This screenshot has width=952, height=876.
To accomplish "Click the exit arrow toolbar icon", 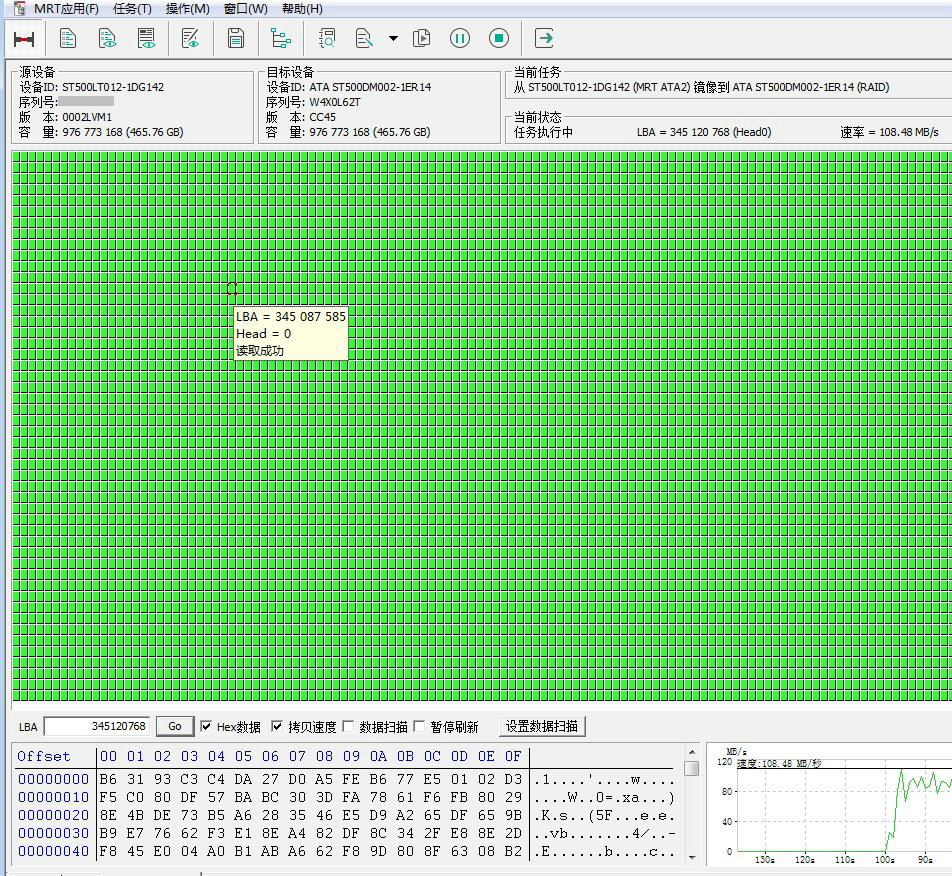I will (544, 38).
